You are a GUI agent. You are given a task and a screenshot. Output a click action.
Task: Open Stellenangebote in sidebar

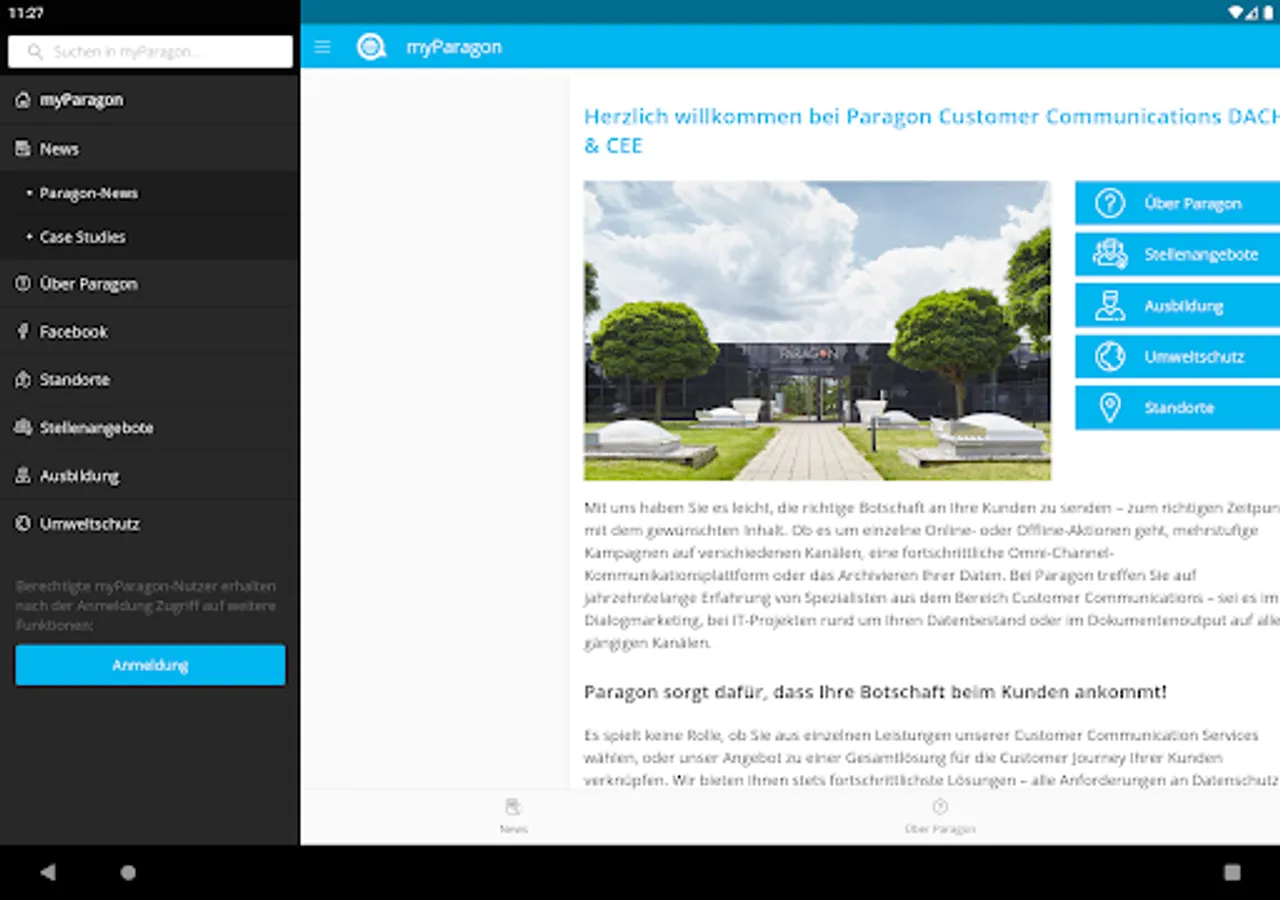tap(150, 427)
